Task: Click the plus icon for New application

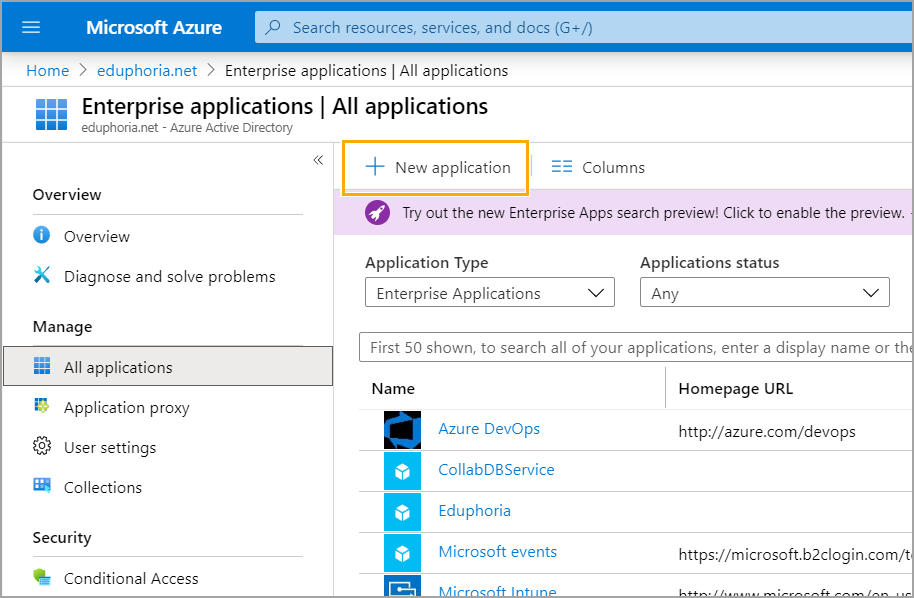Action: pos(375,167)
